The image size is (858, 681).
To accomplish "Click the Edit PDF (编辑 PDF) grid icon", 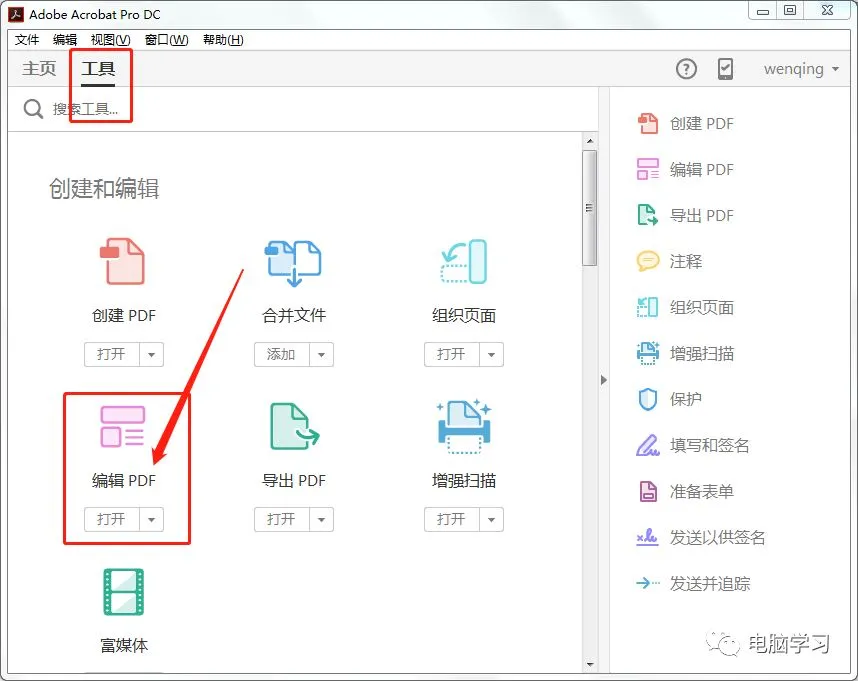I will point(123,427).
